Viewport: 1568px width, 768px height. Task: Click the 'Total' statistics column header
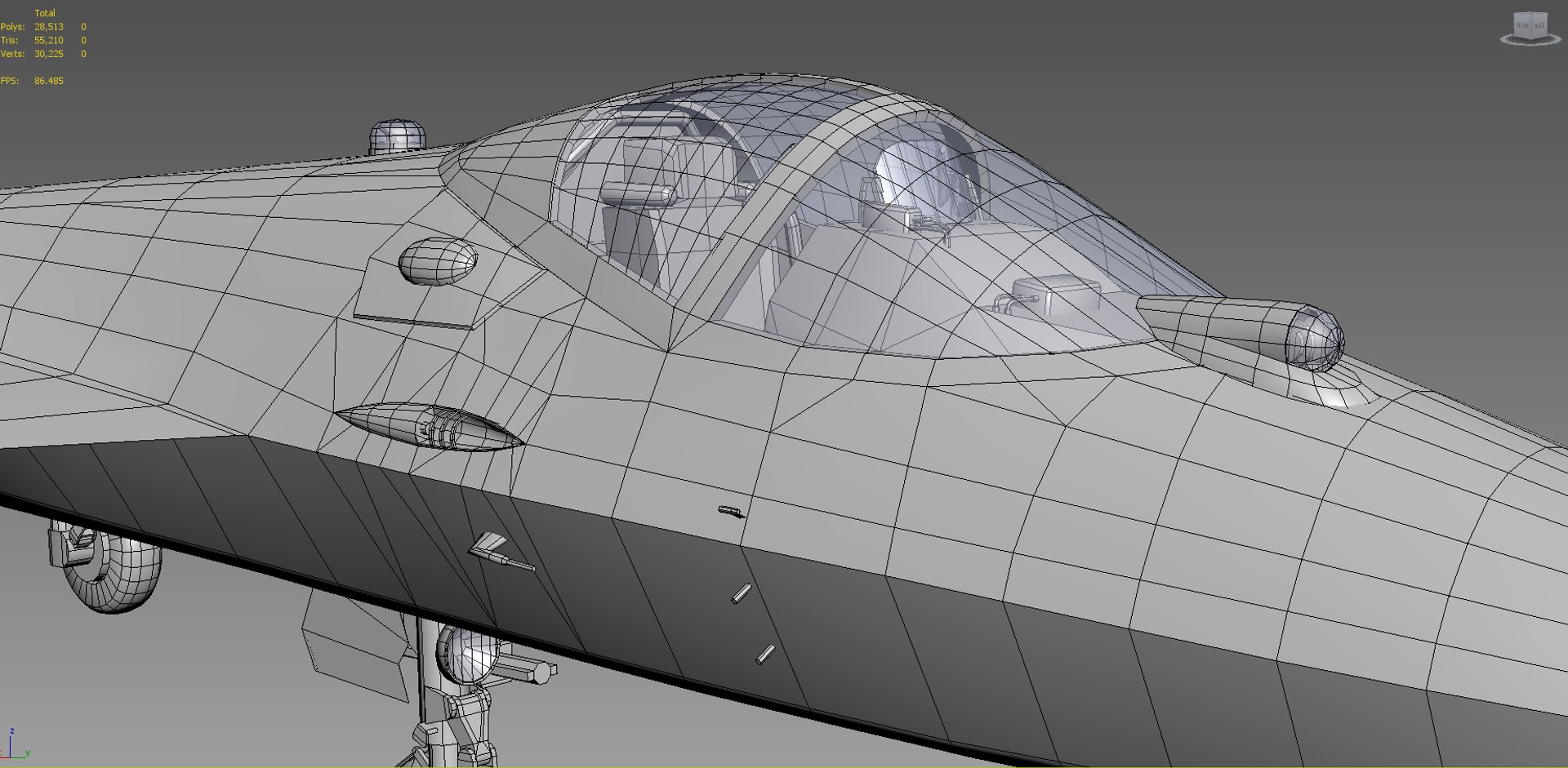tap(45, 13)
